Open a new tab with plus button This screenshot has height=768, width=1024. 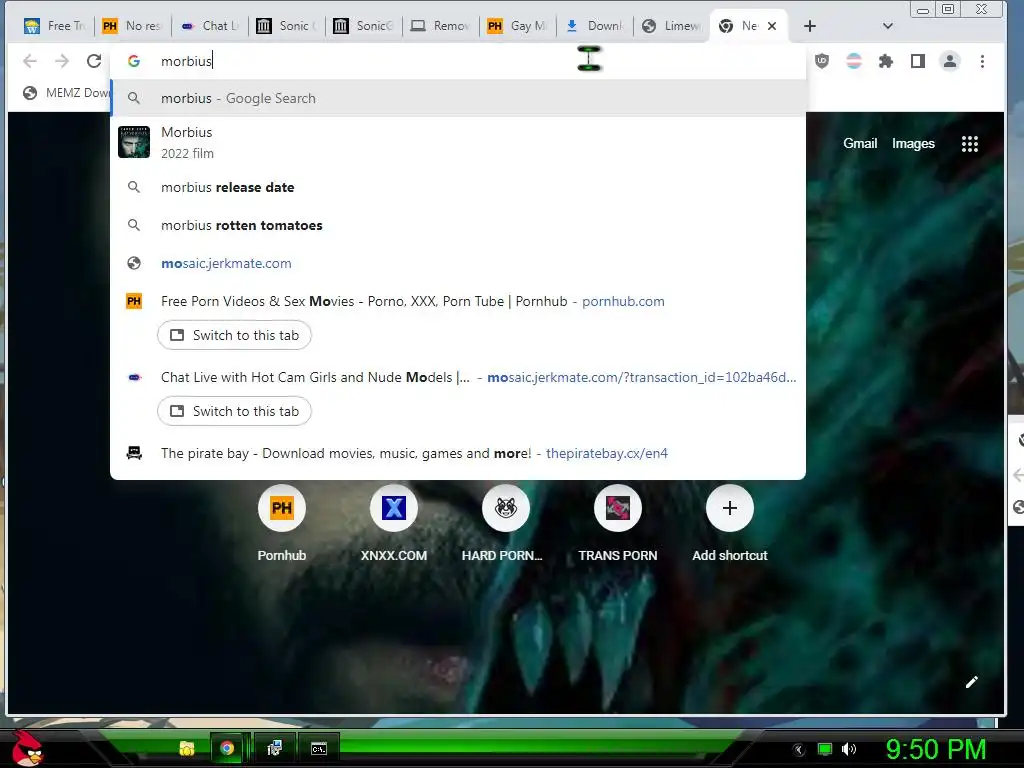coord(810,26)
